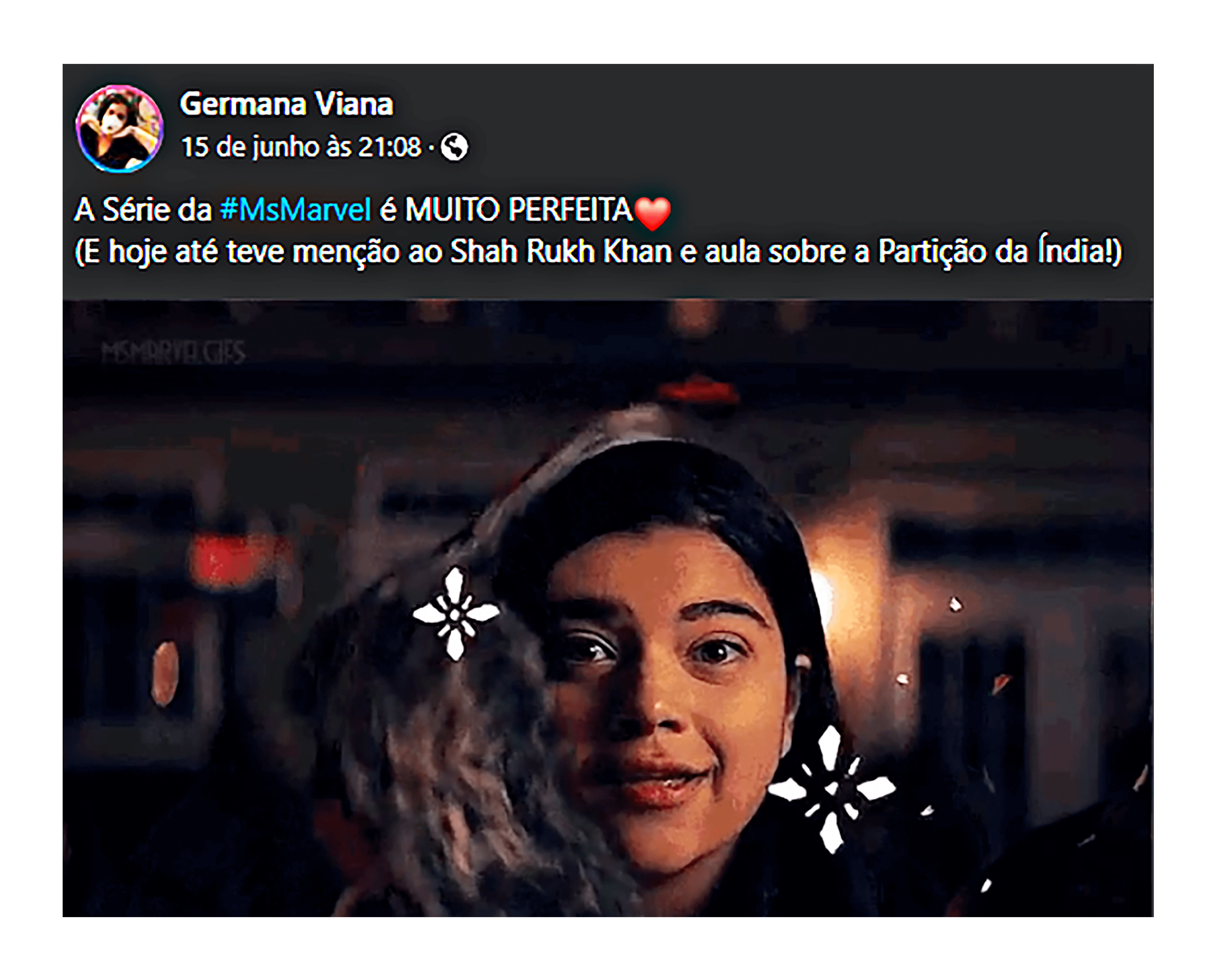Image resolution: width=1218 pixels, height=980 pixels.
Task: Click the white flower sparkle beside the hair
Action: coord(456,613)
